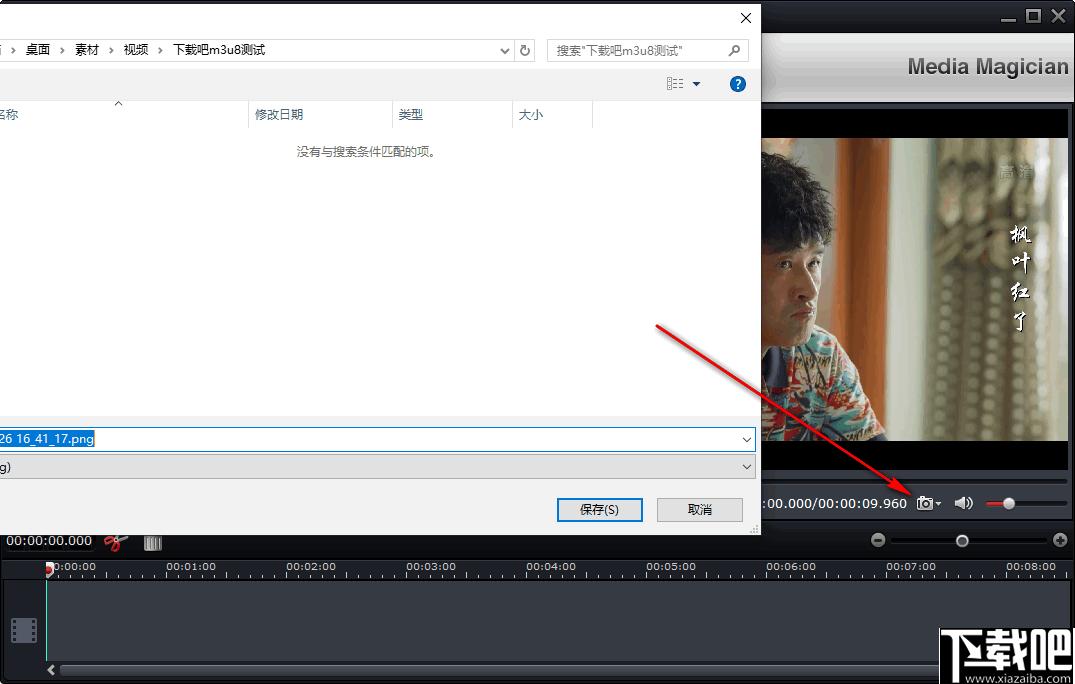Close the save dialog with X
Viewport: 1075px width, 684px height.
click(x=746, y=18)
